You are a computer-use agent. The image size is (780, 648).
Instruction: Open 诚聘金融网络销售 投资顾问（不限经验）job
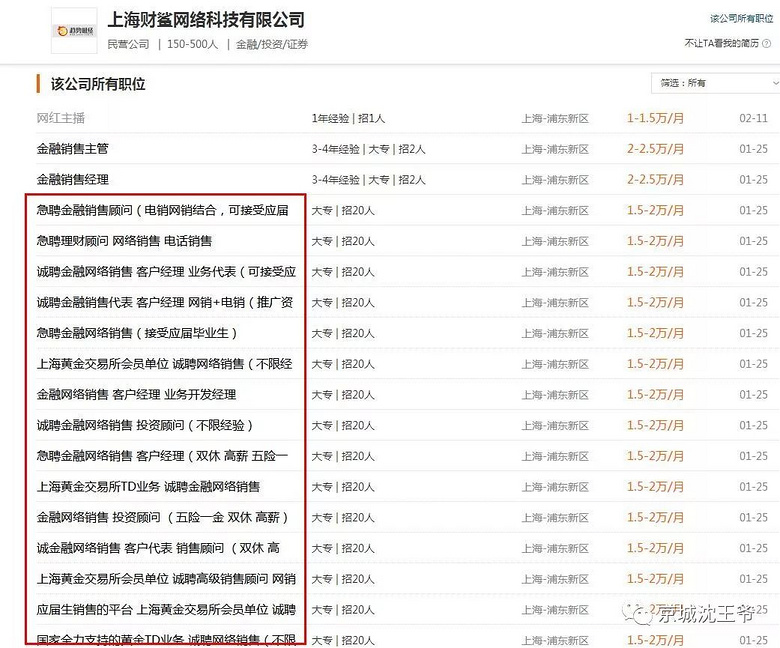point(145,426)
